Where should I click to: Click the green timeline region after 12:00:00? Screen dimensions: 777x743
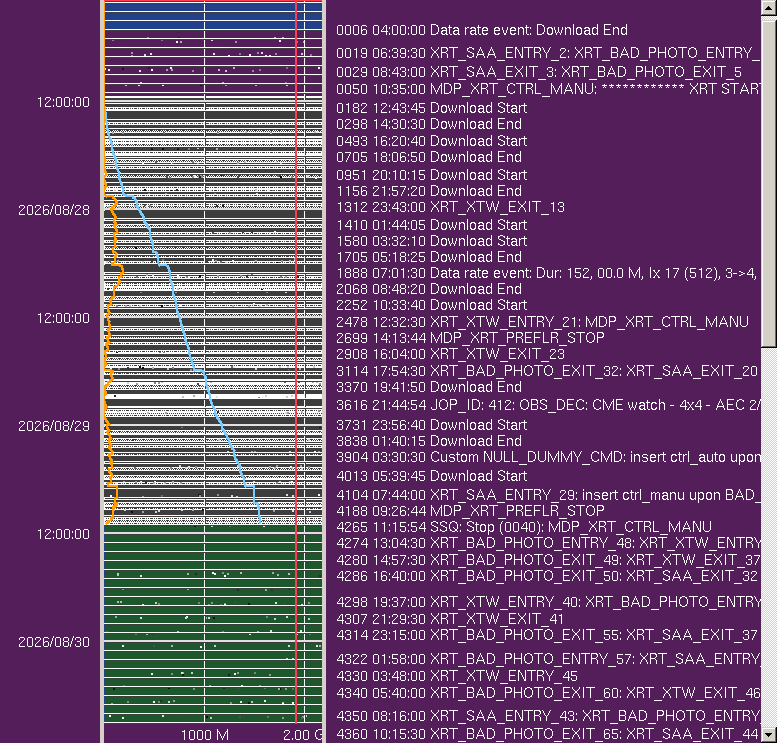click(x=213, y=624)
